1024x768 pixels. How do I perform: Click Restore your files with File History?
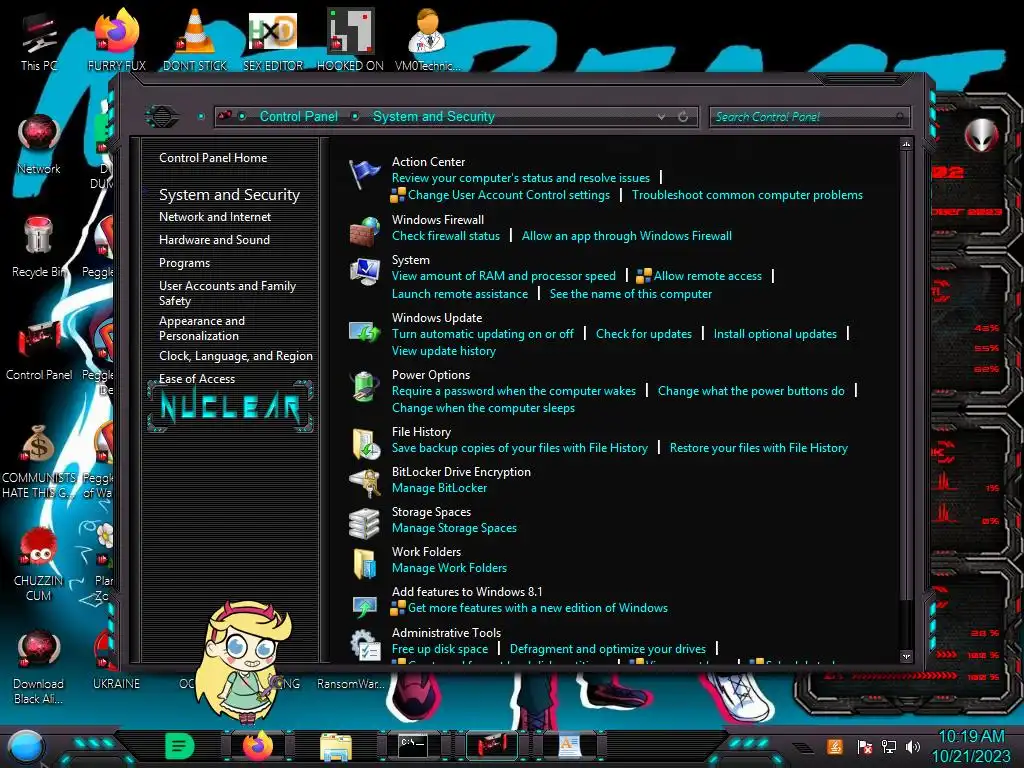(x=758, y=447)
